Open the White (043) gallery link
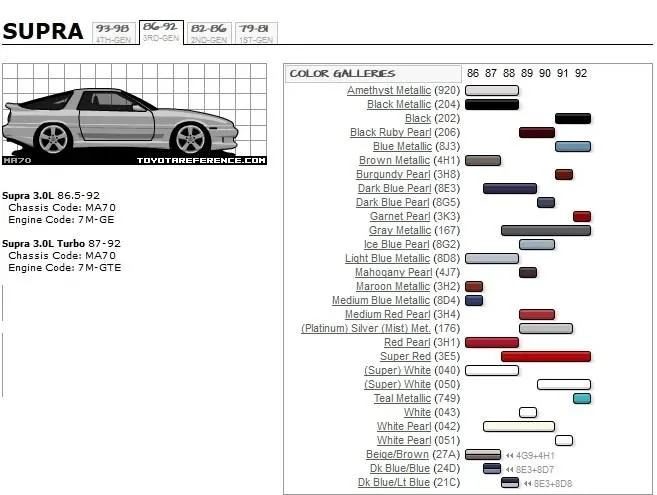Viewport: 657px width, 495px height. 417,412
